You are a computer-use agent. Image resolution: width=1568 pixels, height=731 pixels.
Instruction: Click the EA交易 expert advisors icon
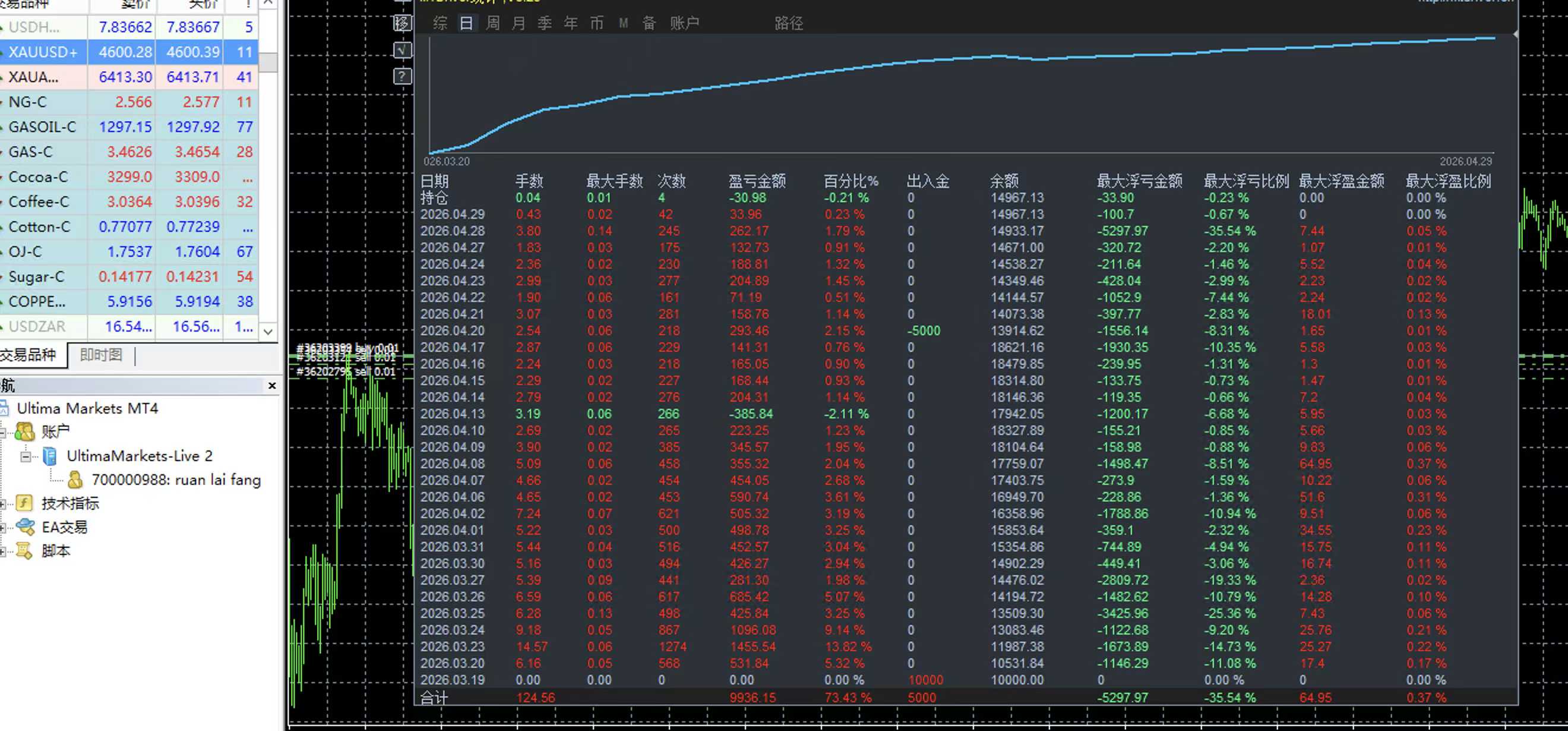point(24,527)
